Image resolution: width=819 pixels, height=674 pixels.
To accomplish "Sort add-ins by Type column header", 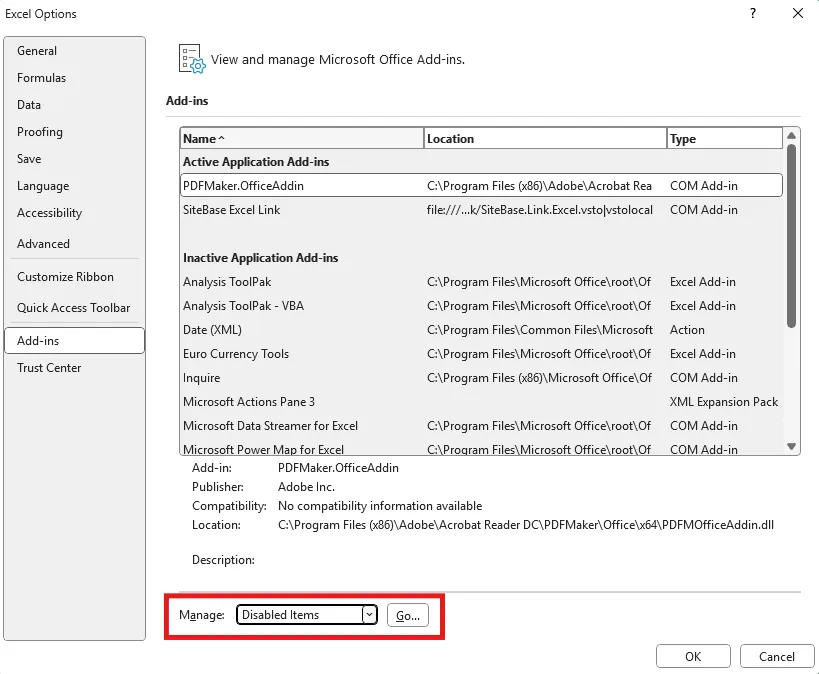I will [724, 138].
